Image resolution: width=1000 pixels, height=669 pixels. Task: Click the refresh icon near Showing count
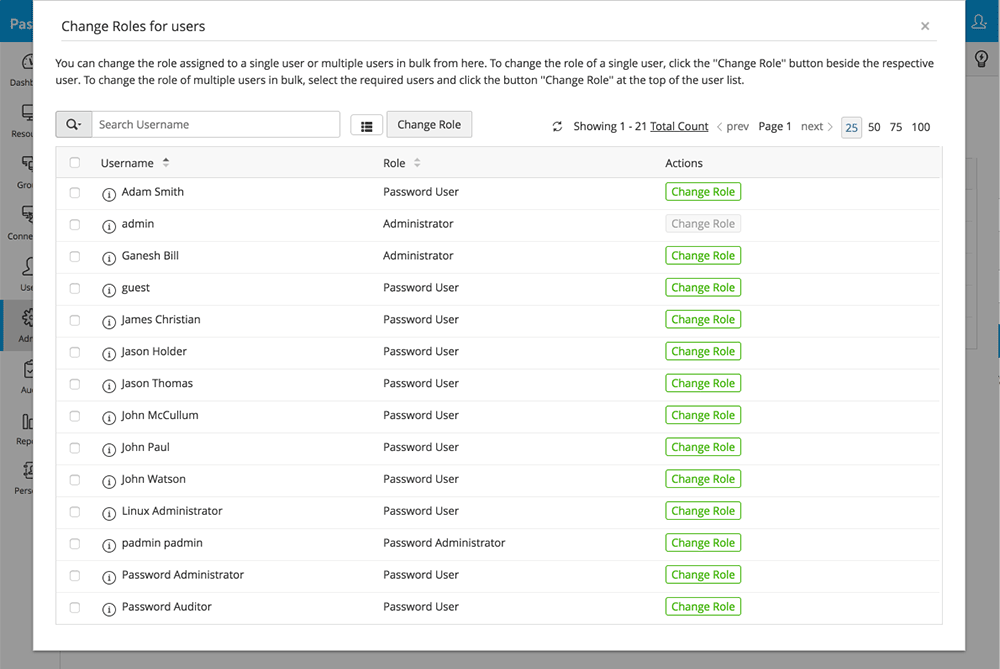[x=557, y=127]
